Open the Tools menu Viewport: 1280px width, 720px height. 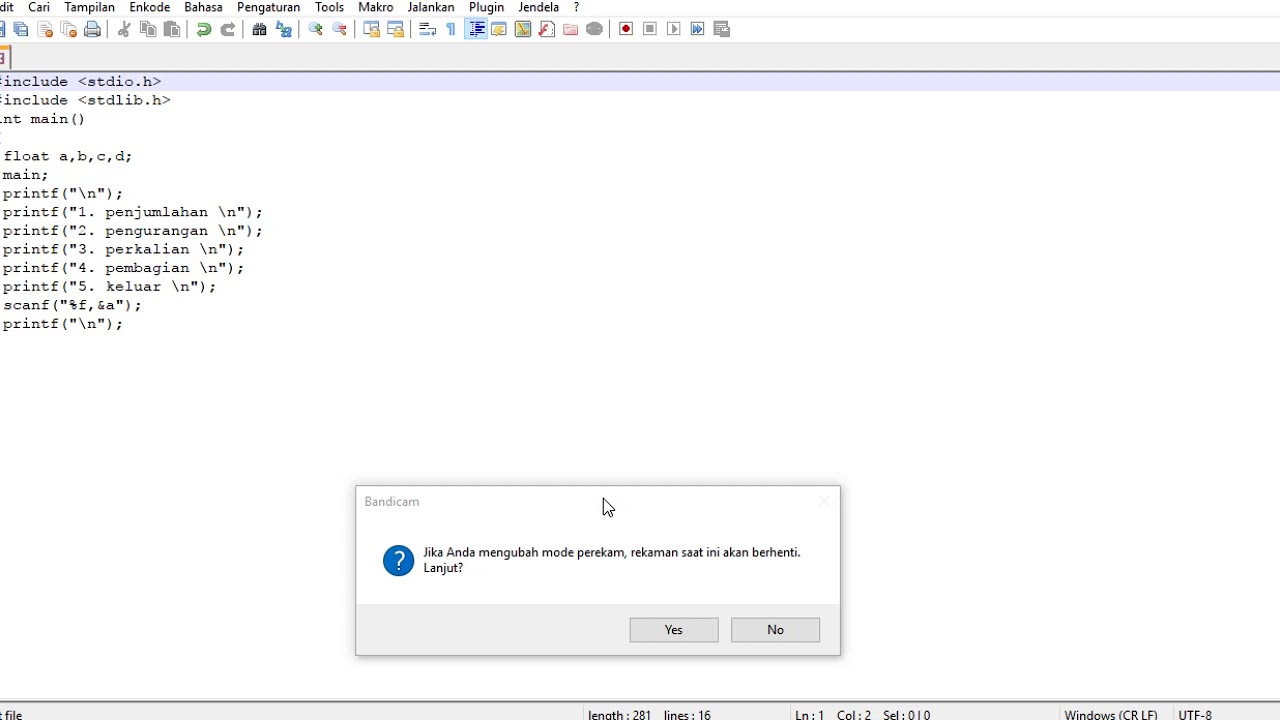pyautogui.click(x=329, y=7)
